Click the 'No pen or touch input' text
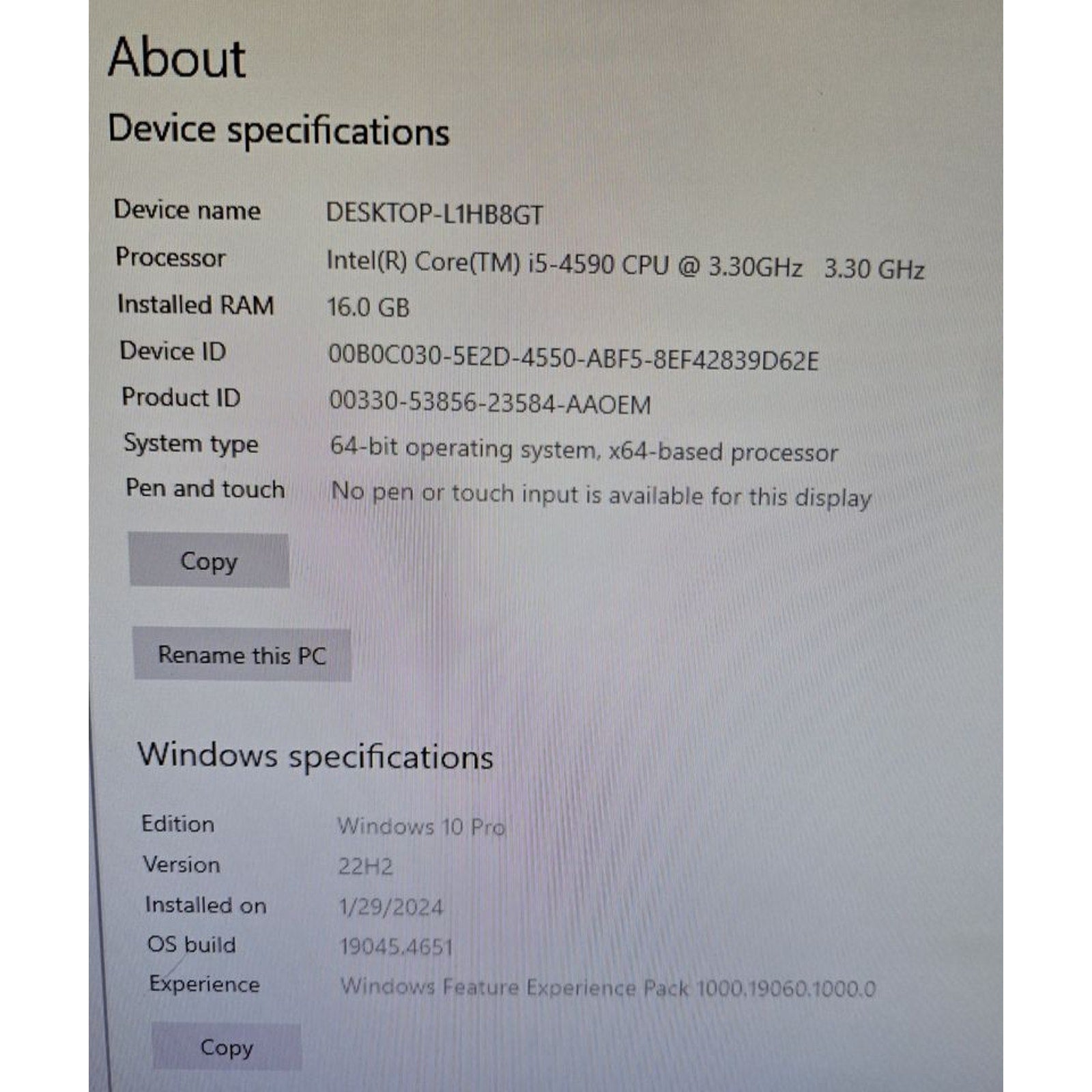Screen dimensions: 1092x1092 (x=601, y=495)
